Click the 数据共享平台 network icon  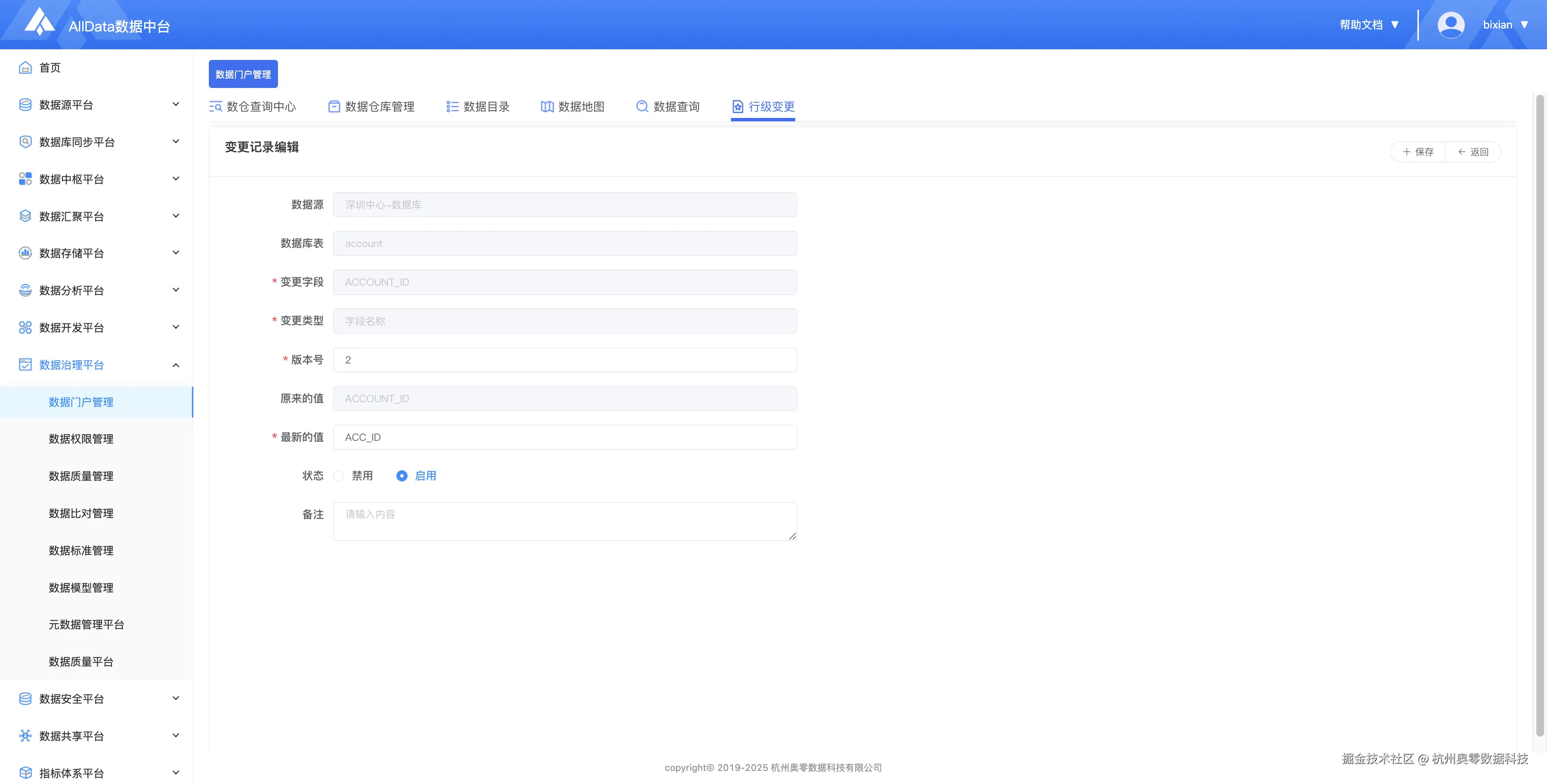click(x=25, y=736)
